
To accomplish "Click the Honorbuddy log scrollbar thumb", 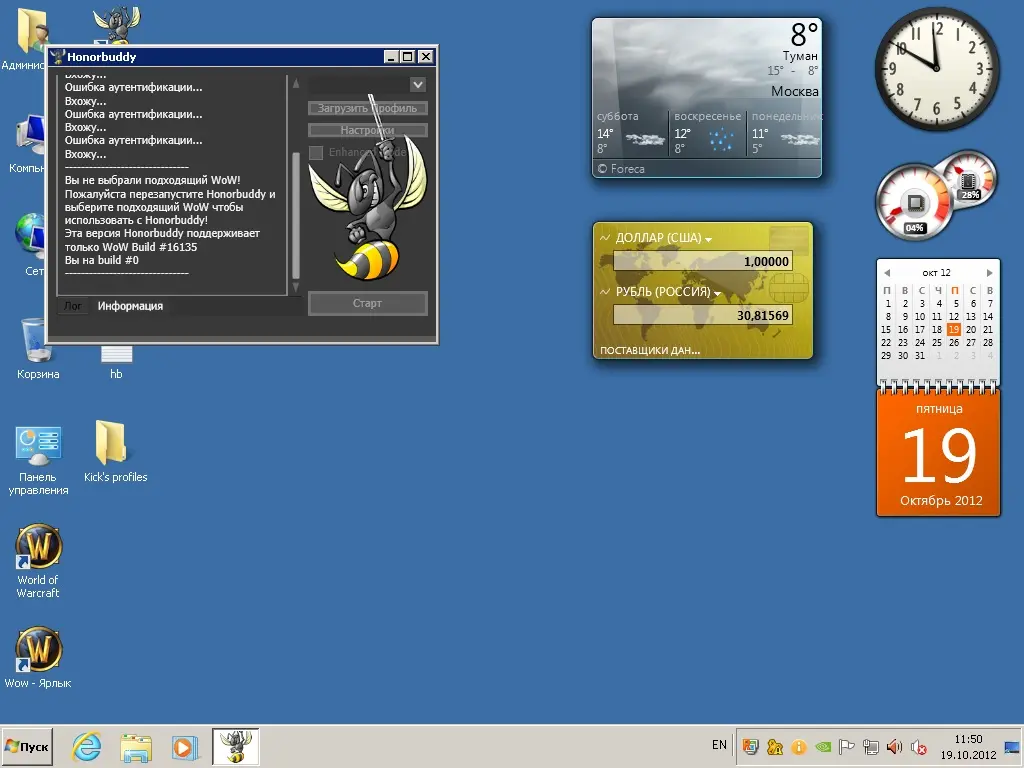I will tap(296, 216).
